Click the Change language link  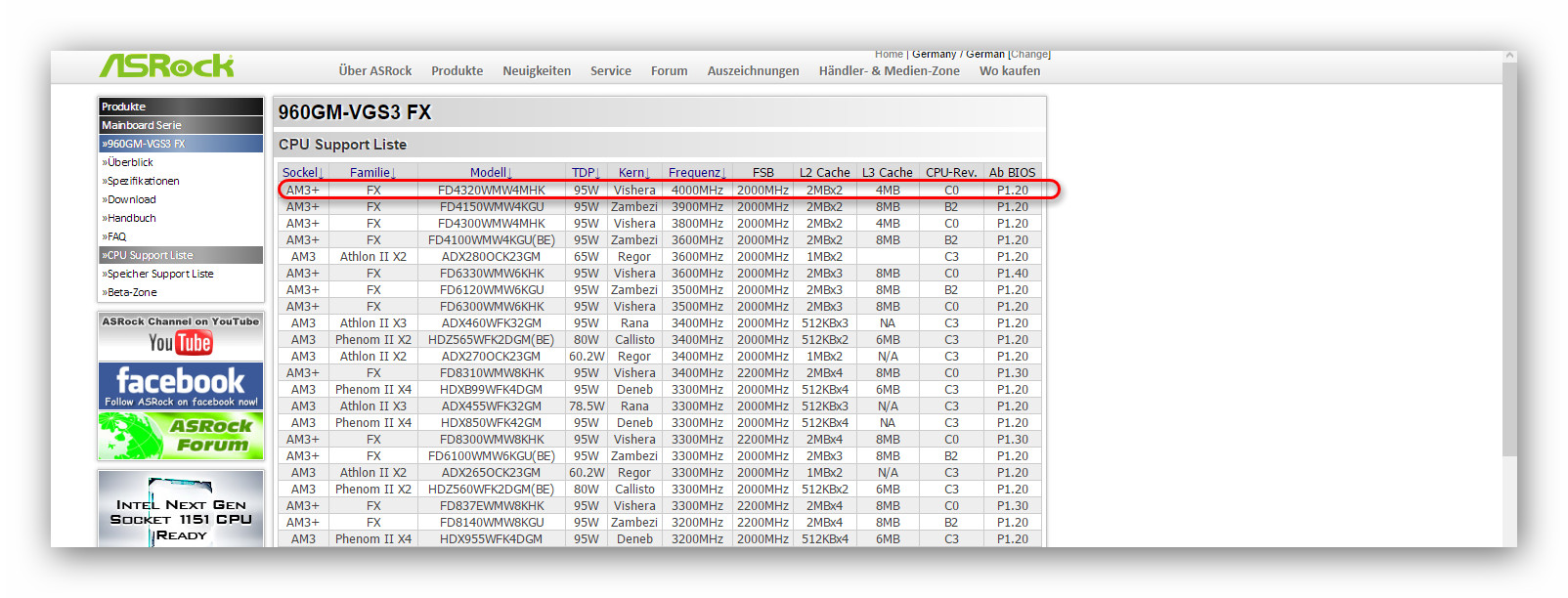tap(1029, 55)
